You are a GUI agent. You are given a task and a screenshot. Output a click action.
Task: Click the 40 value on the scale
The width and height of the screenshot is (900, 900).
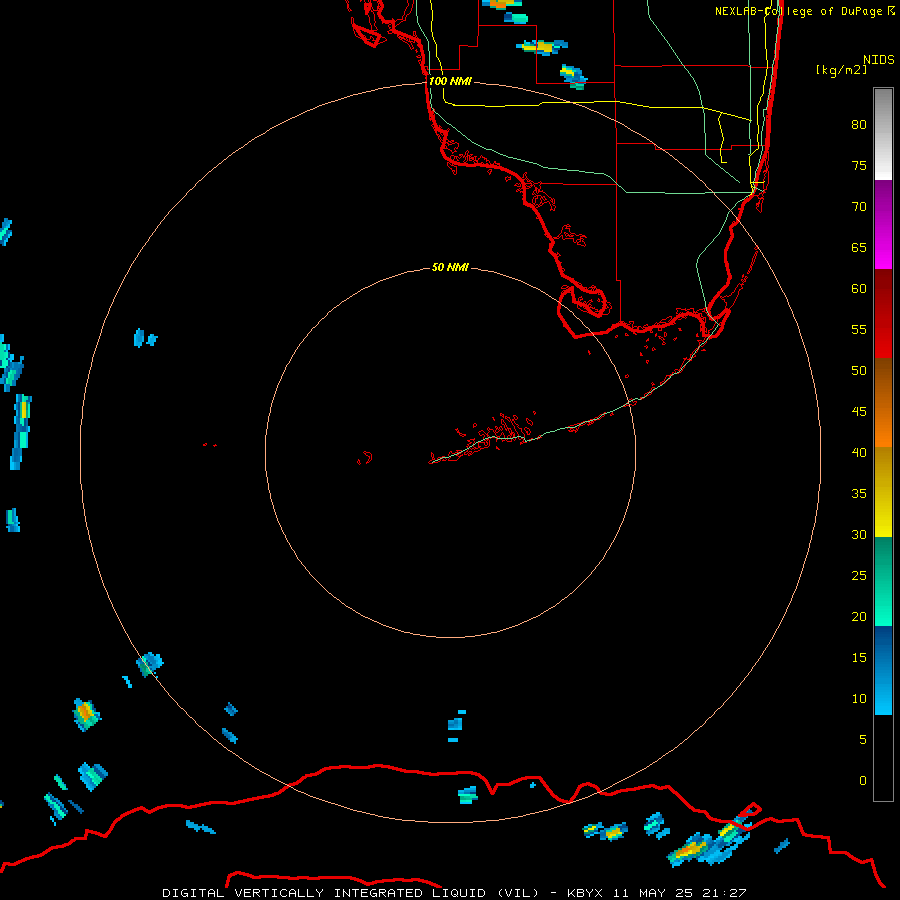coord(859,453)
